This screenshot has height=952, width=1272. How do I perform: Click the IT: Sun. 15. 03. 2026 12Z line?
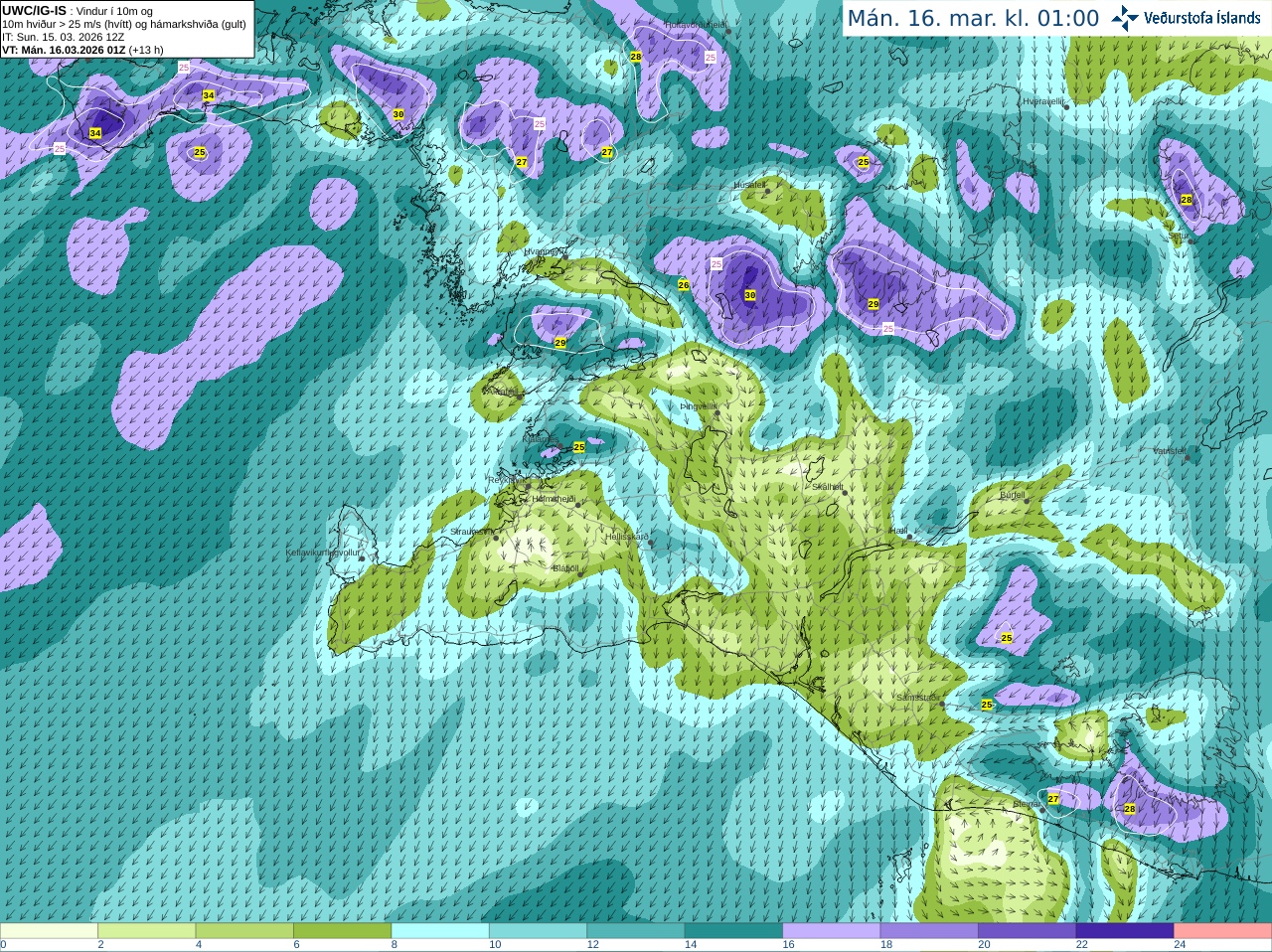click(63, 37)
